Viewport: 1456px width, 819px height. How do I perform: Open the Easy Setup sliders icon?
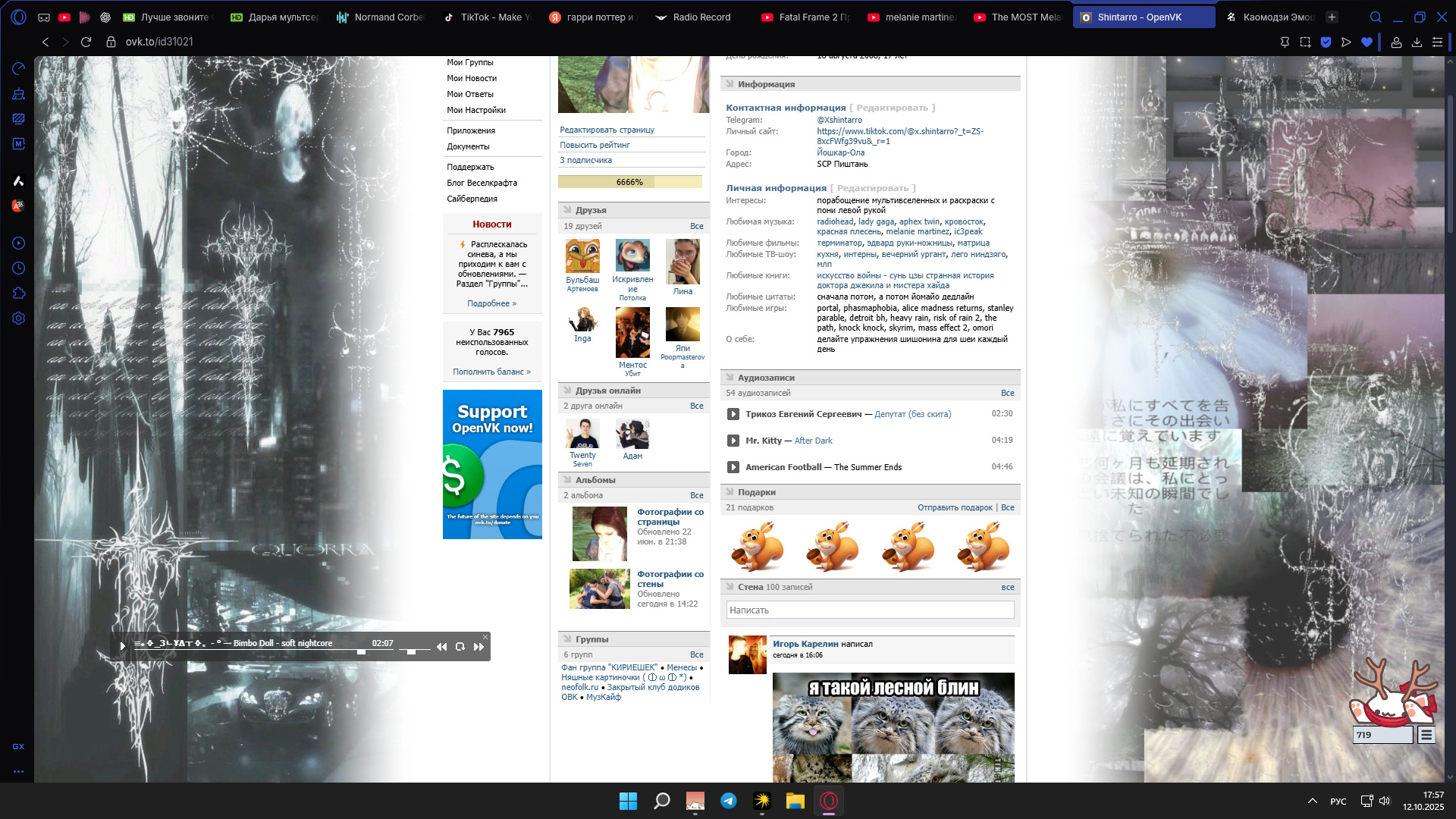point(1437,42)
